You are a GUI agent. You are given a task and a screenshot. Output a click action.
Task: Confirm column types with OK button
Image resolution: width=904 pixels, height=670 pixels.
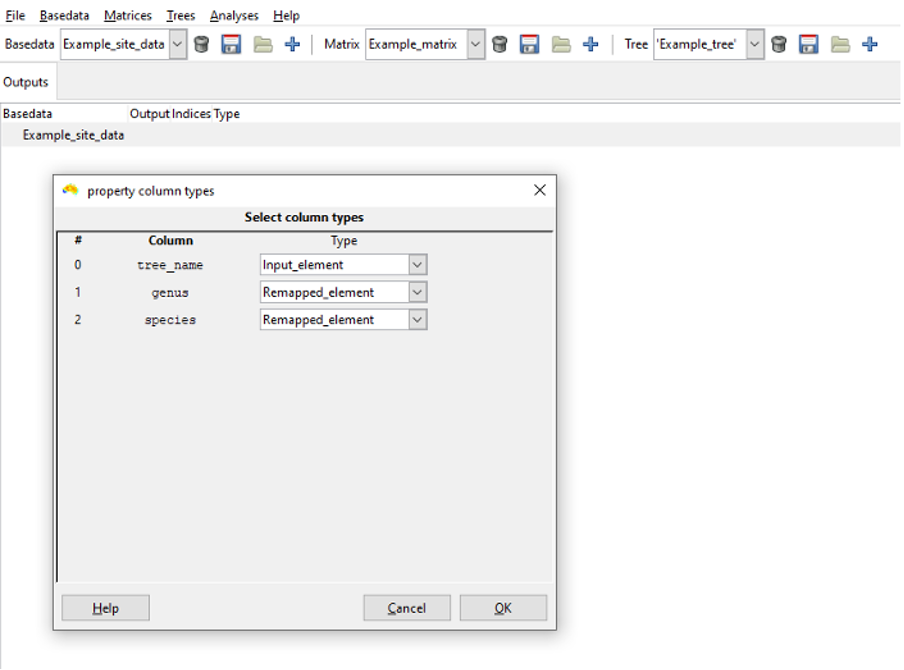(x=503, y=608)
